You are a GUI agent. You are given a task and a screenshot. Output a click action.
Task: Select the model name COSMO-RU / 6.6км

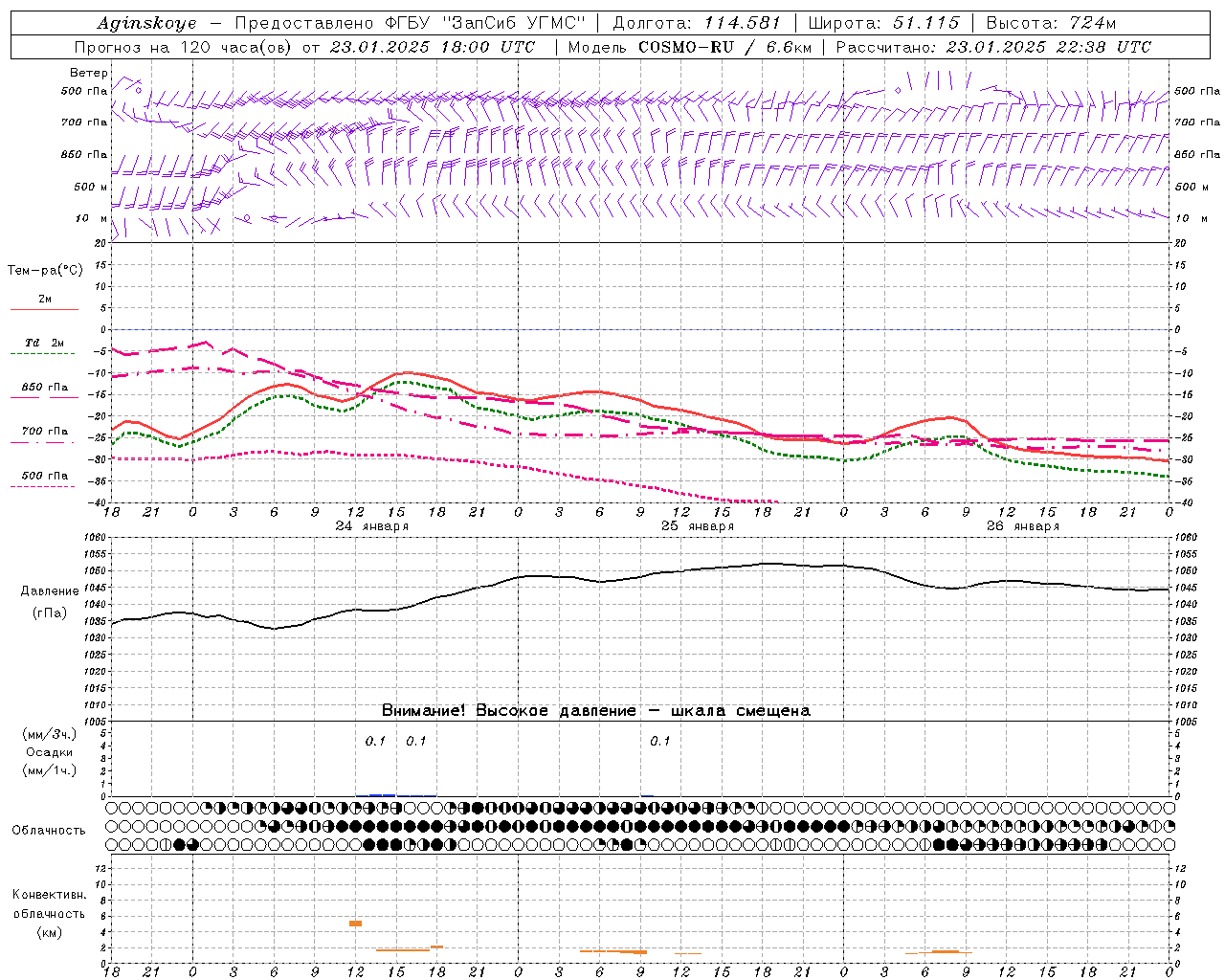[x=724, y=47]
